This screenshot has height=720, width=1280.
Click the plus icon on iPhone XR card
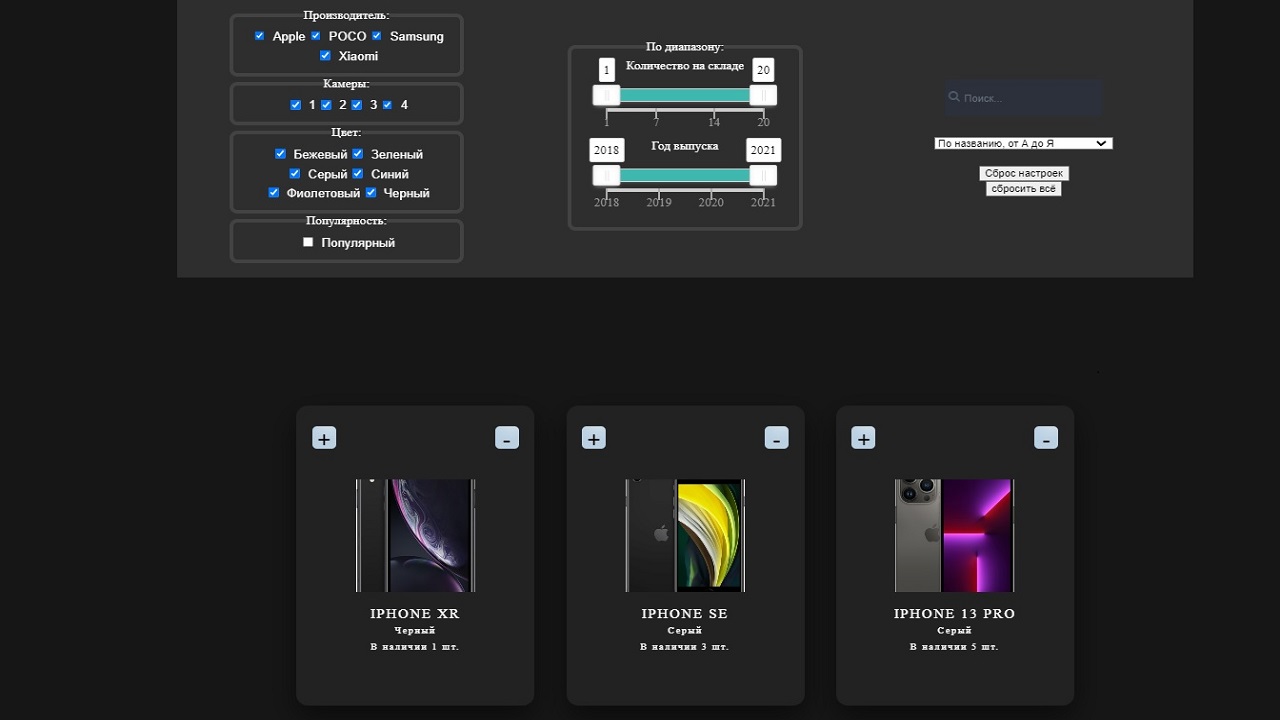pos(324,438)
